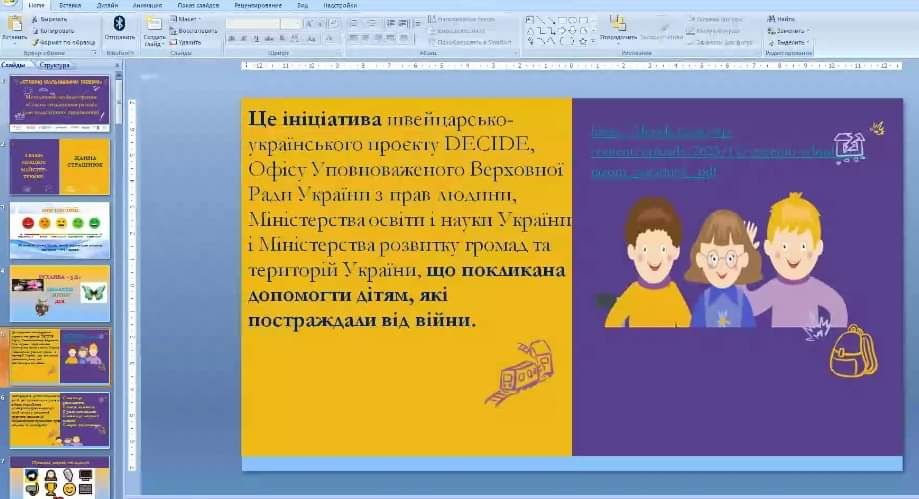919x499 pixels.
Task: Open the Настройки ribbon tab
Action: [340, 5]
